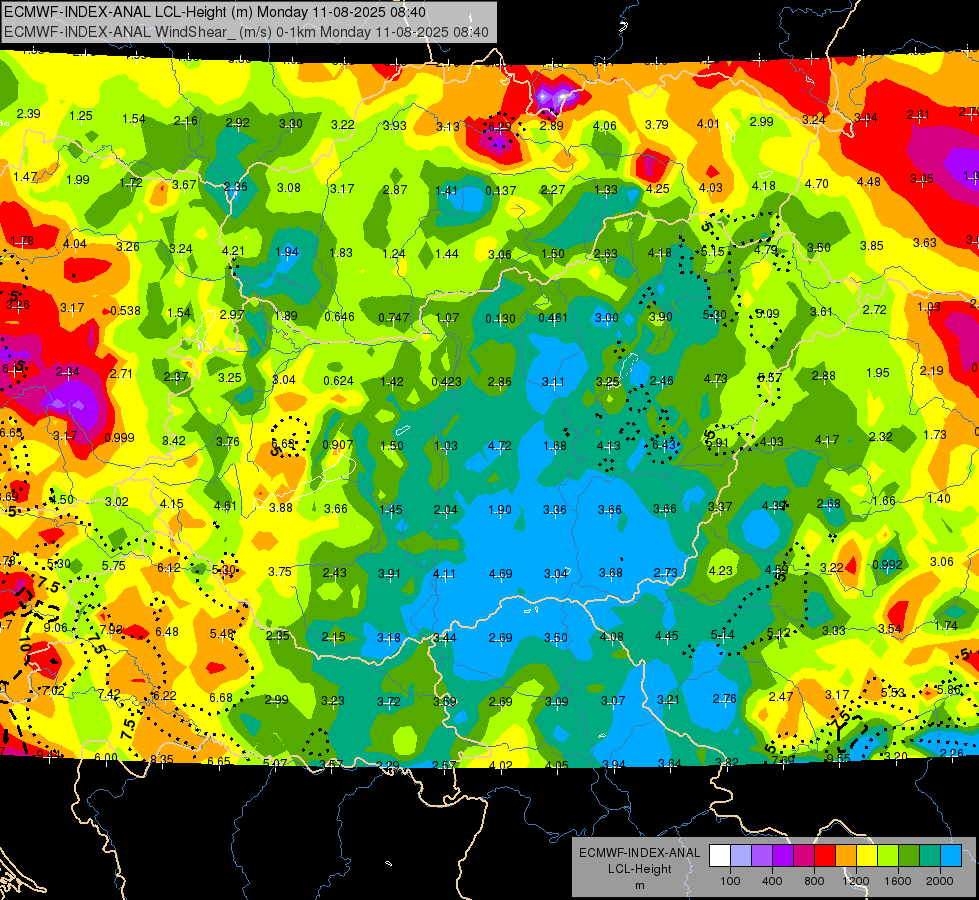Click legend scale value '1600'
This screenshot has width=979, height=900.
coord(897,881)
